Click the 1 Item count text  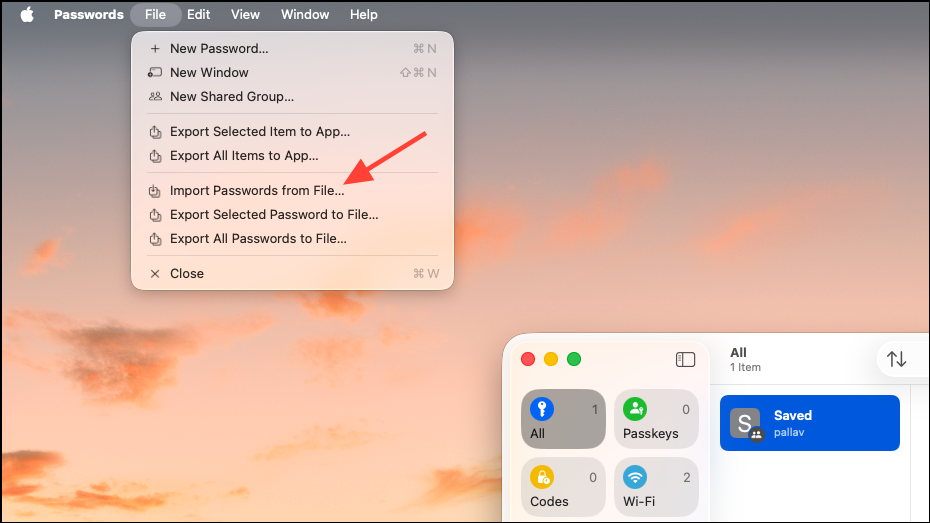point(745,367)
